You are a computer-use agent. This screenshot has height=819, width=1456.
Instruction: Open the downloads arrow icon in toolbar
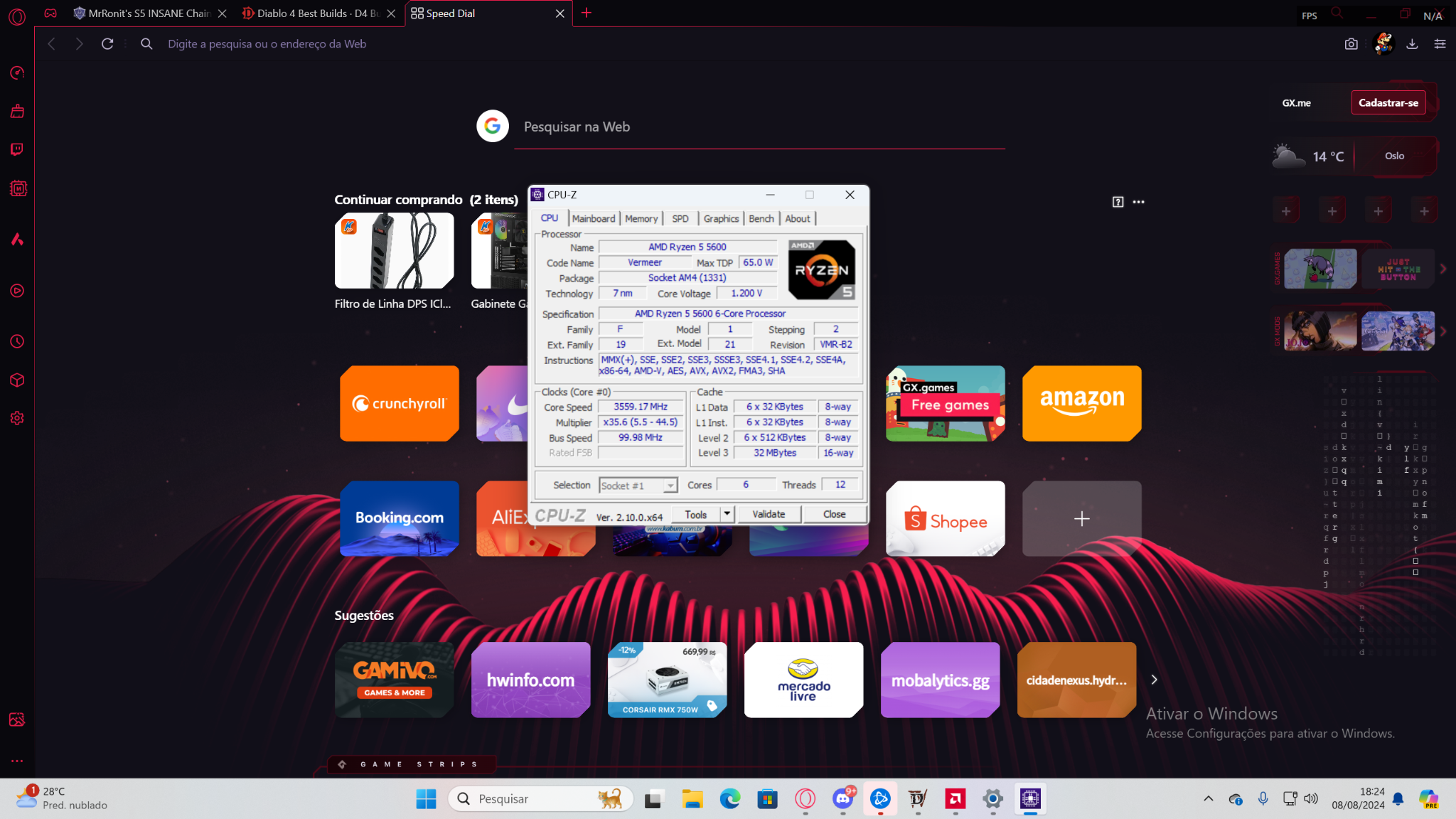pyautogui.click(x=1412, y=44)
